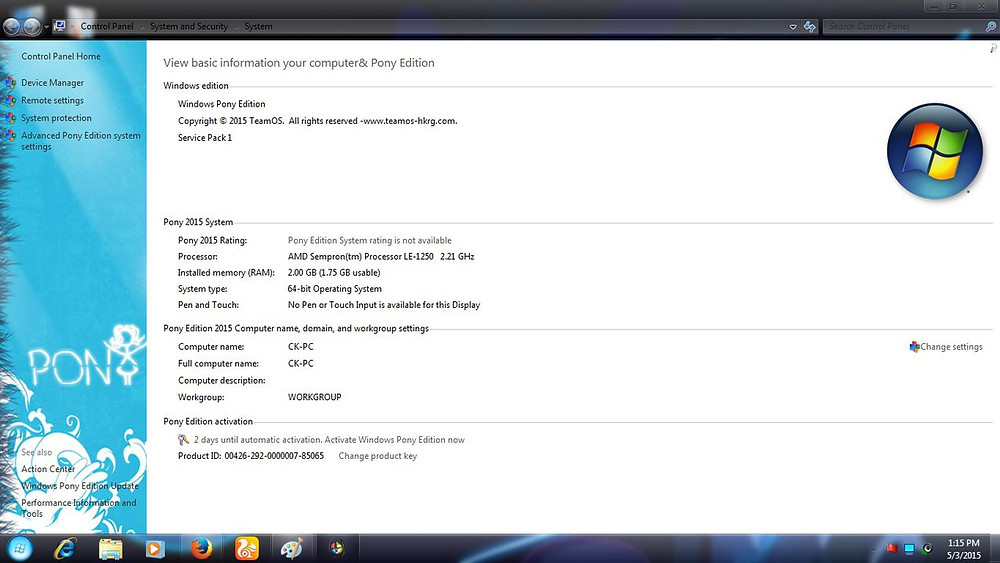Click shield icon next to Device Manager
Viewport: 1000px width, 563px height.
point(10,83)
